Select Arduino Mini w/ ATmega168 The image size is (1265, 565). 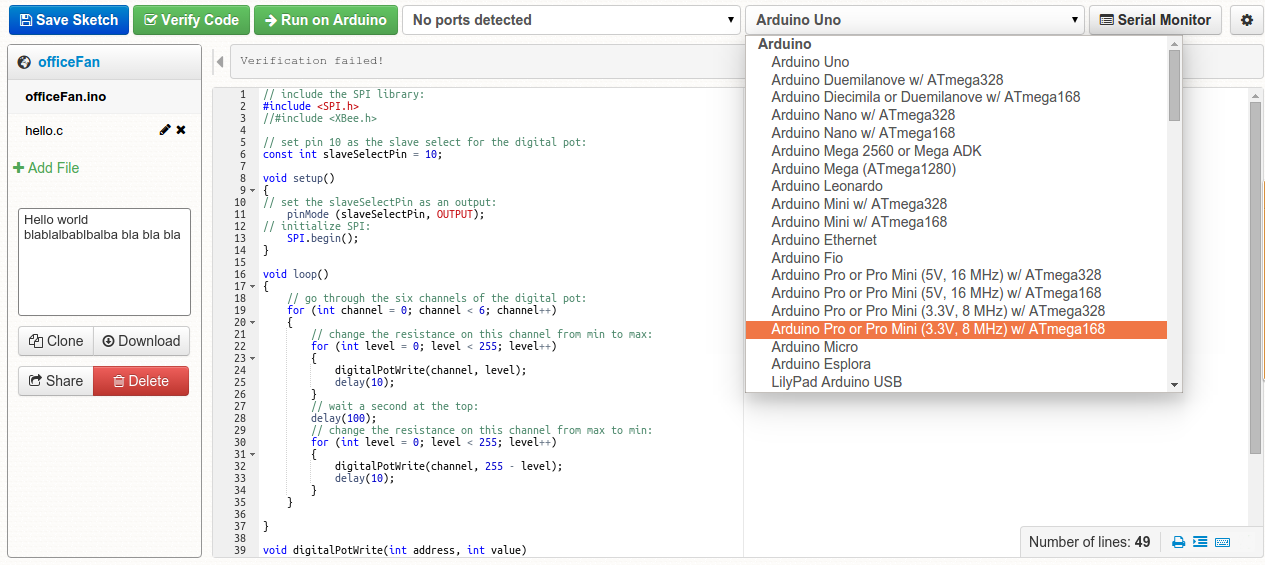[956, 222]
